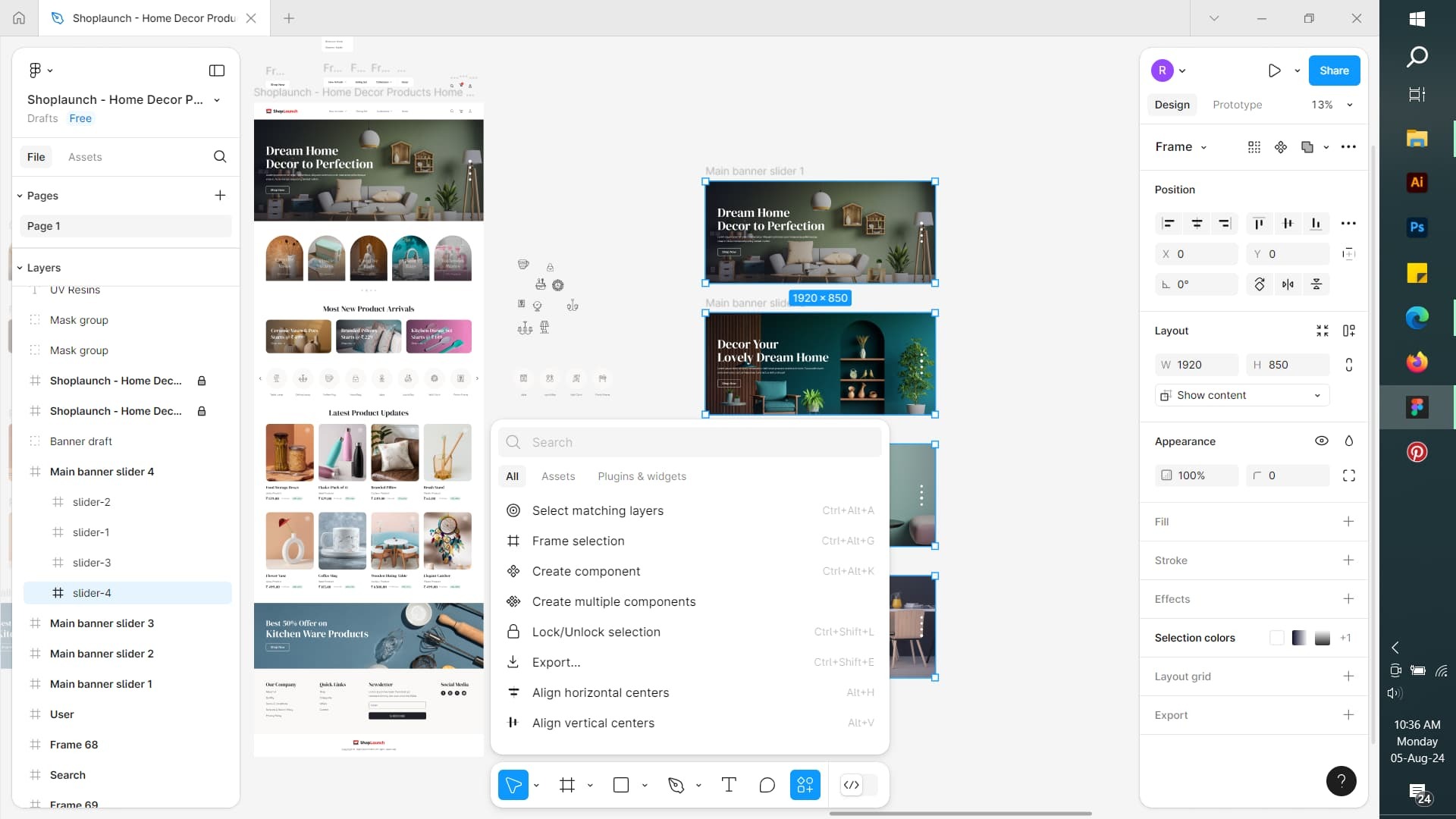Click the blend mode drop icon in Appearance

click(x=1348, y=441)
